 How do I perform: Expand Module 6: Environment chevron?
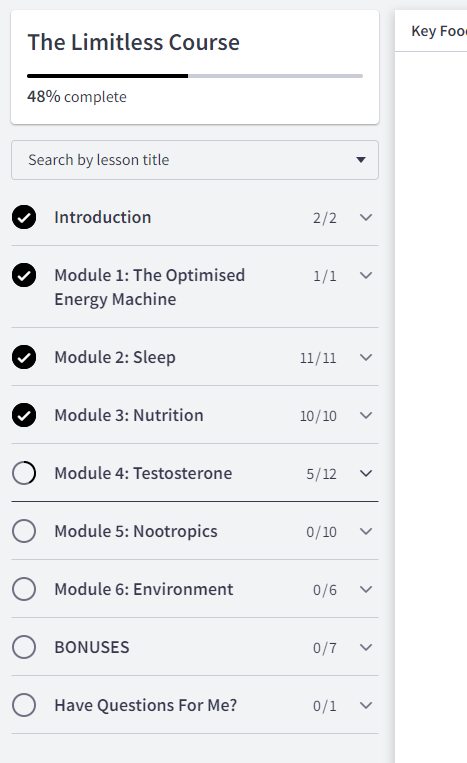tap(366, 589)
